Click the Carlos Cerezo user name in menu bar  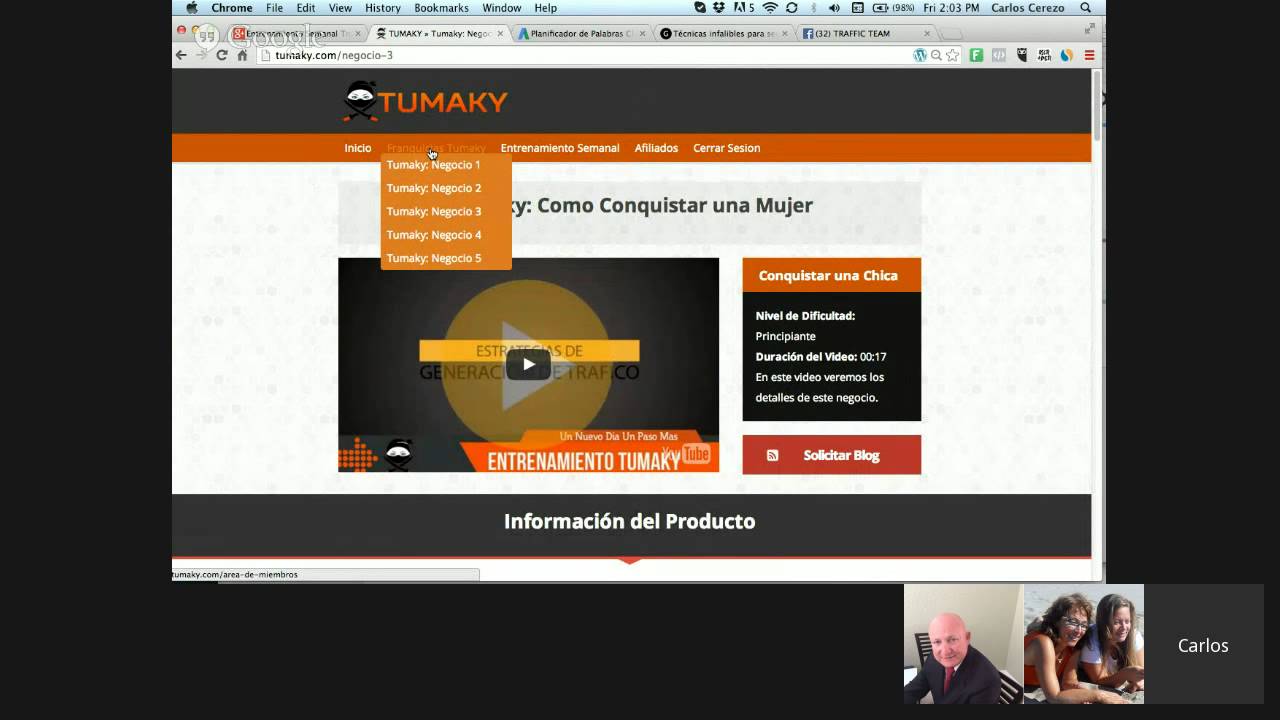[1027, 7]
